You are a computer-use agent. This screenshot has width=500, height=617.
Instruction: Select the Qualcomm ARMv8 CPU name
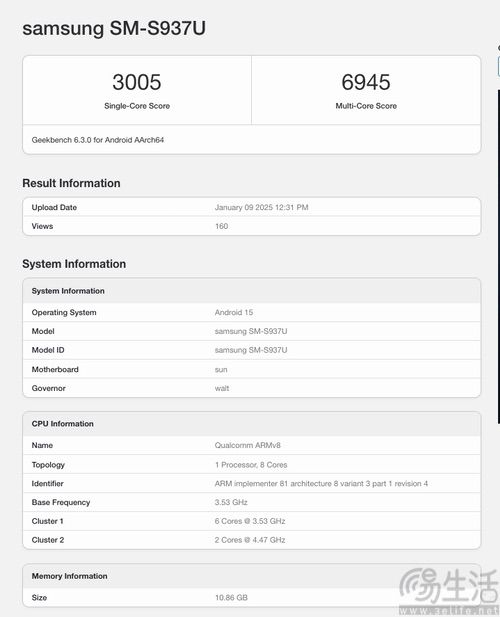click(247, 445)
